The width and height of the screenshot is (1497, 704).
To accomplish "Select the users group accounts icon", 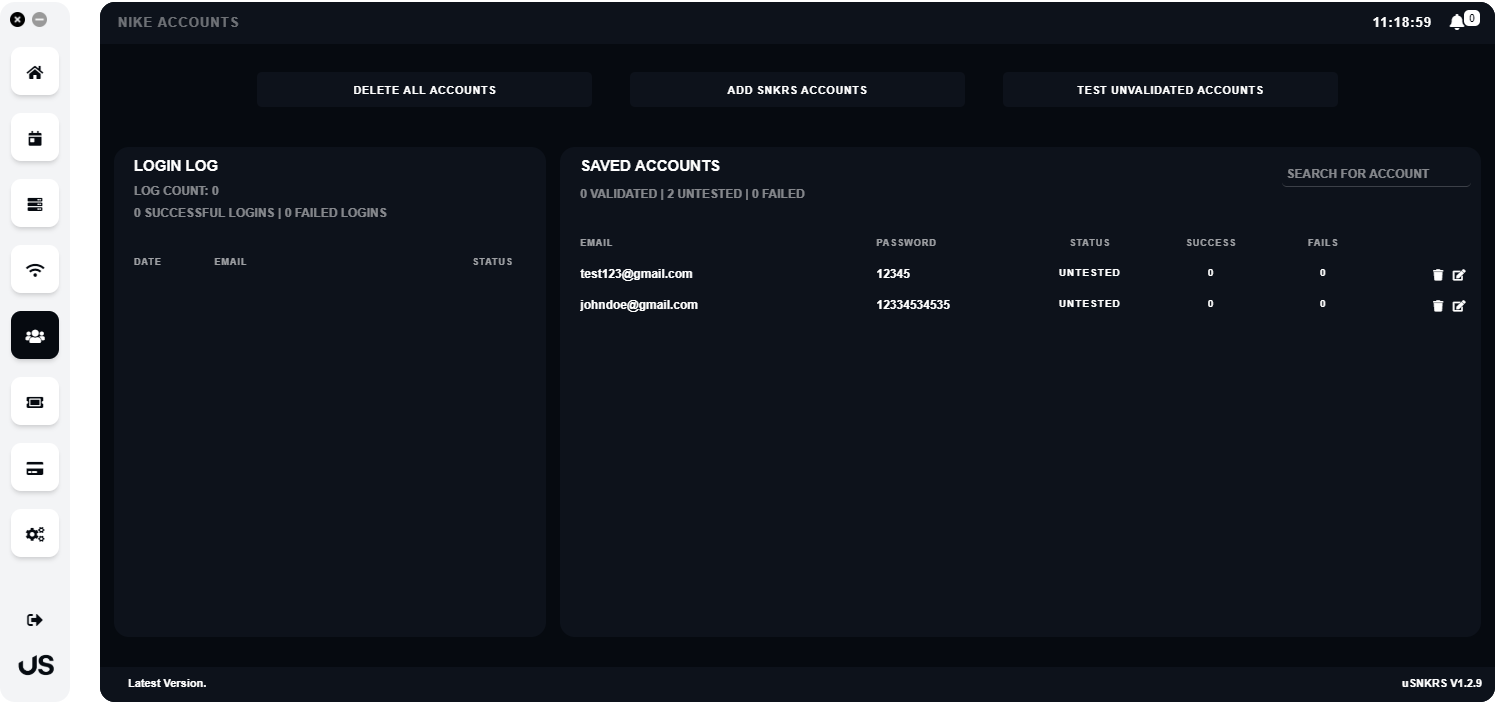I will click(x=35, y=336).
